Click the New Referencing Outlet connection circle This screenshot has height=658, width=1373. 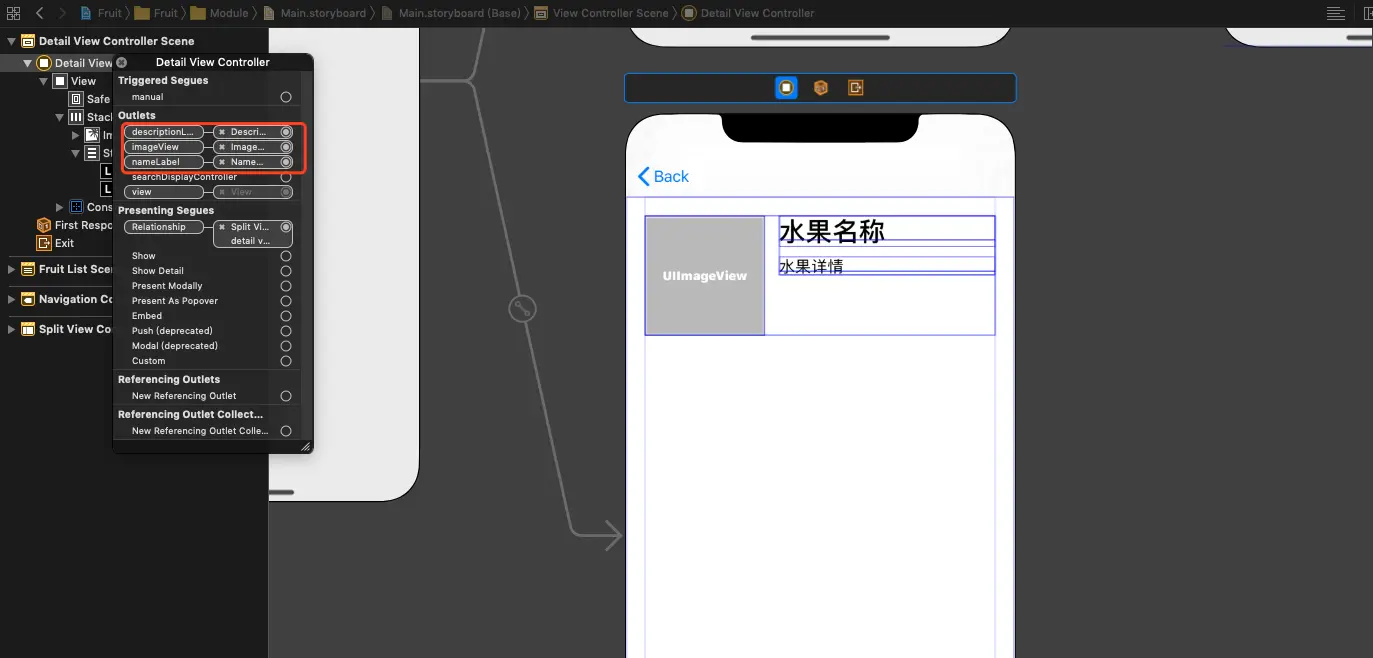[x=287, y=395]
